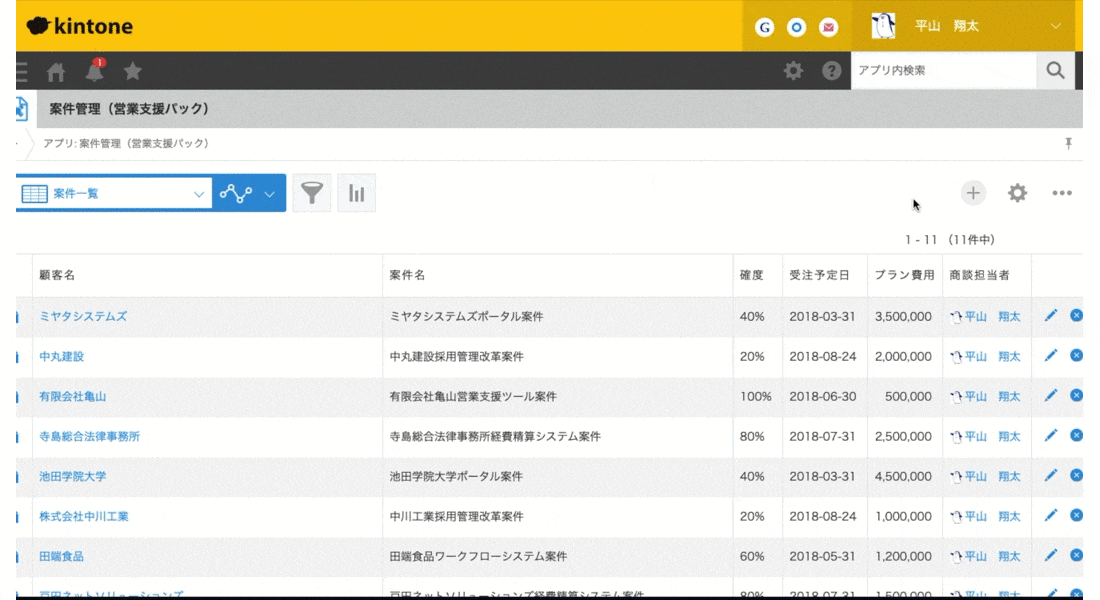Viewport: 1100px width, 600px height.
Task: Open the help question mark
Action: [x=831, y=70]
